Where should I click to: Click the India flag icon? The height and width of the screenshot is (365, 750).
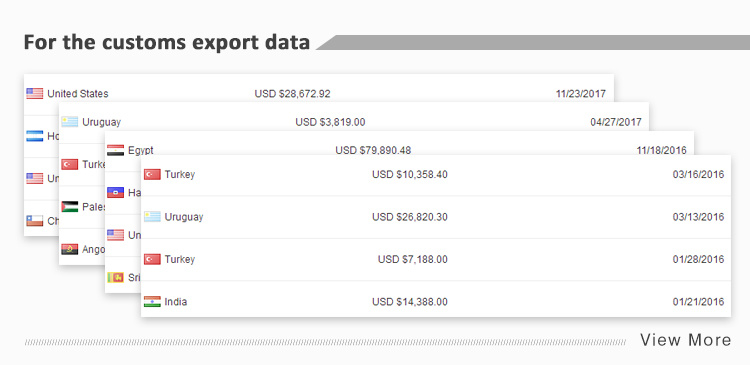[x=152, y=302]
